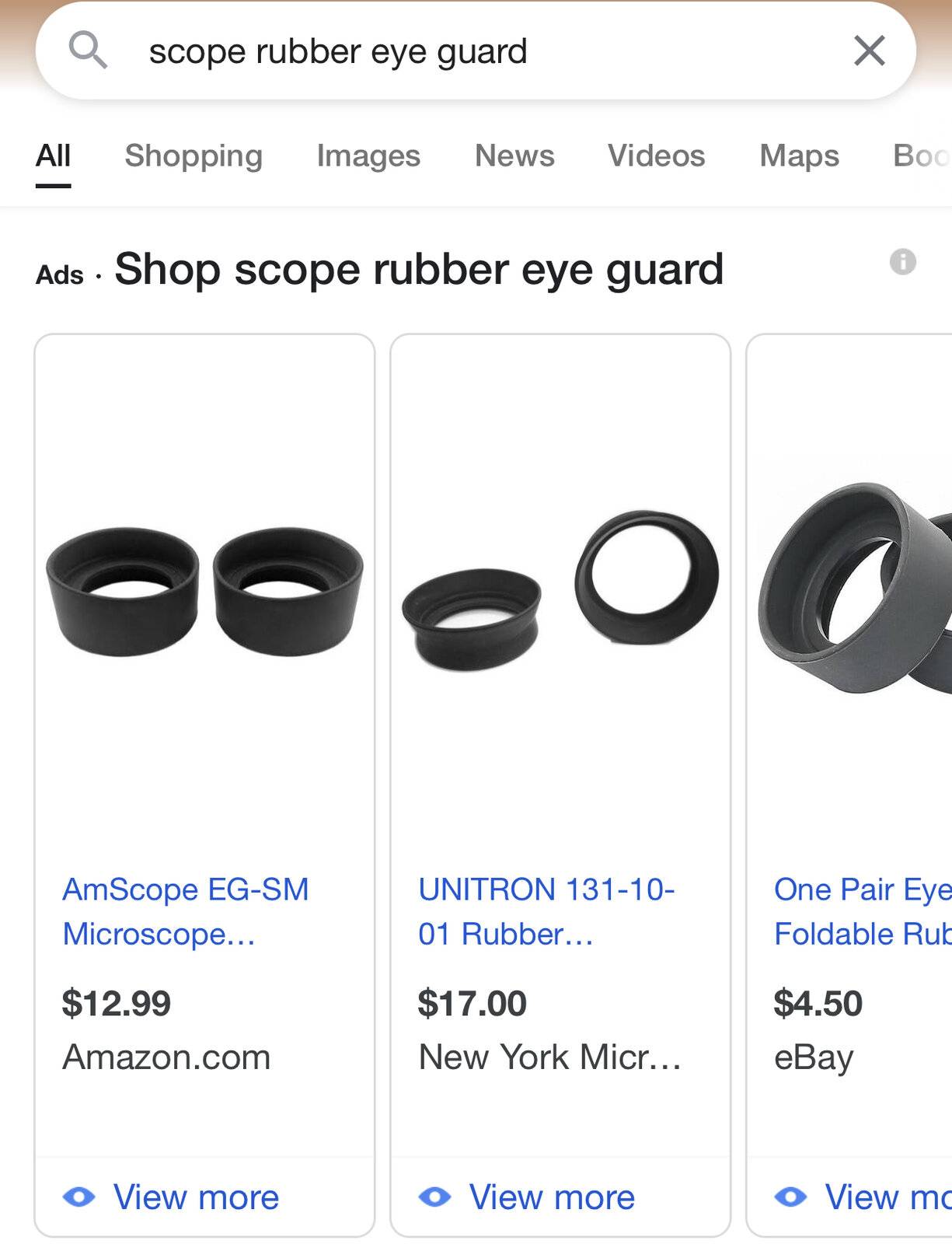The image size is (952, 1244).
Task: Tap the magnifying glass search icon
Action: pos(88,51)
